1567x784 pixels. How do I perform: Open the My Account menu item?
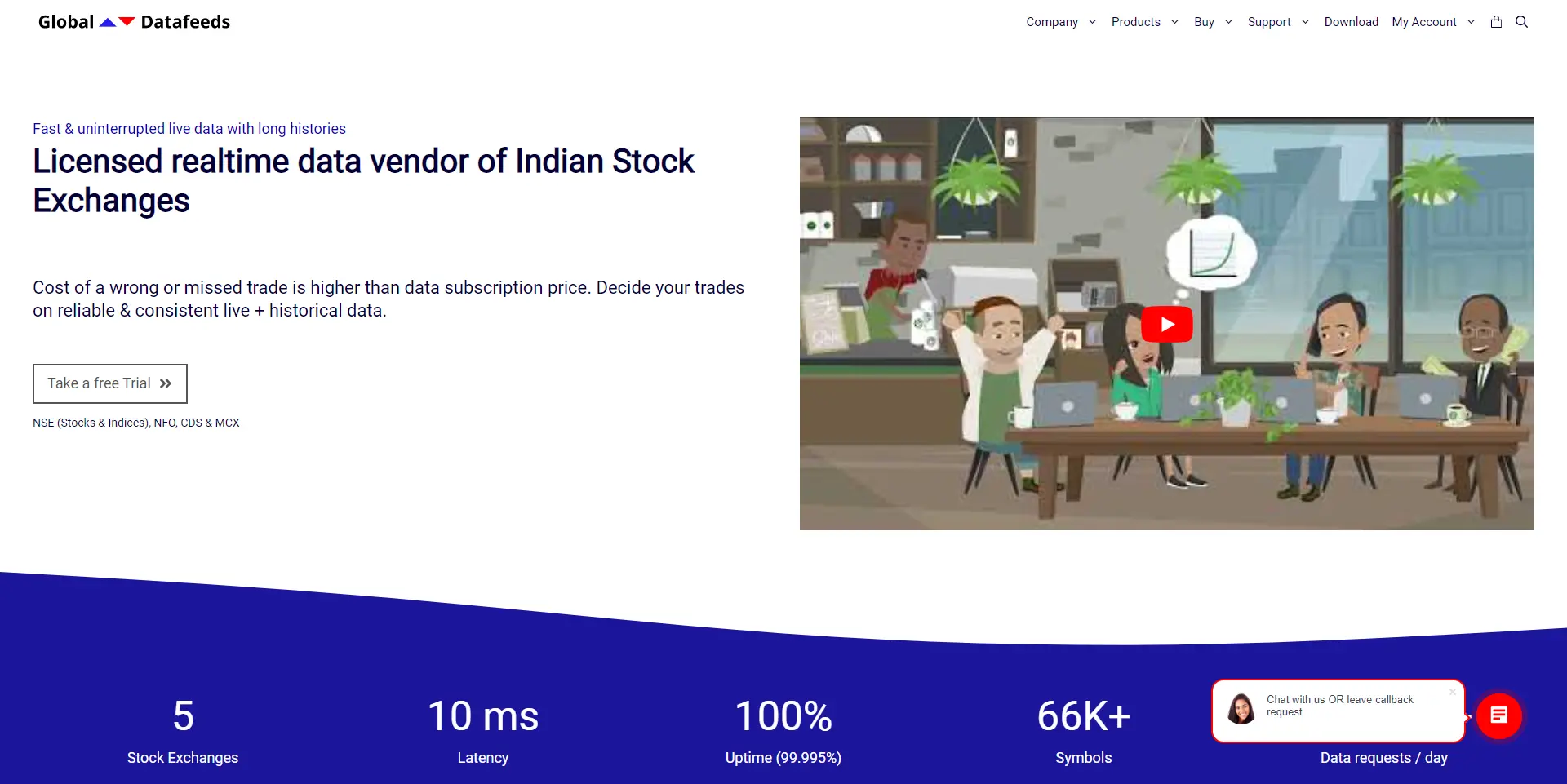pyautogui.click(x=1424, y=22)
